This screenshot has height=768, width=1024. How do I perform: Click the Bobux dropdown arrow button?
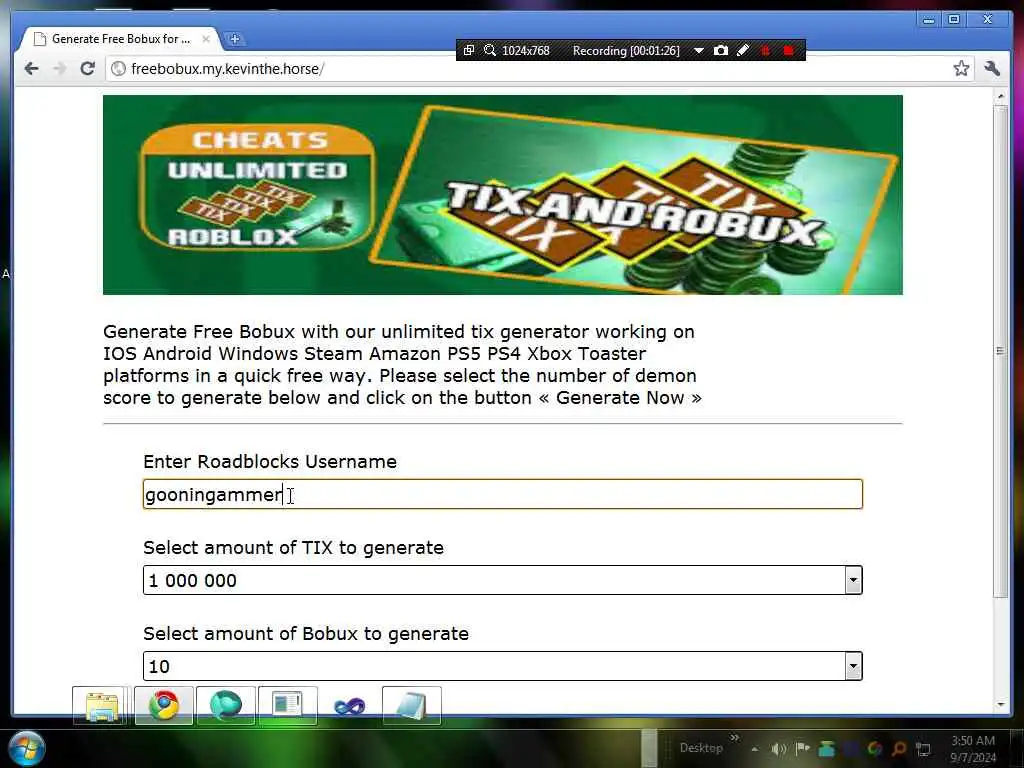pyautogui.click(x=853, y=666)
